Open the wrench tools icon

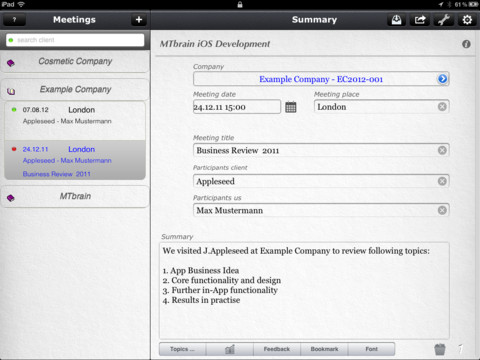click(x=444, y=20)
